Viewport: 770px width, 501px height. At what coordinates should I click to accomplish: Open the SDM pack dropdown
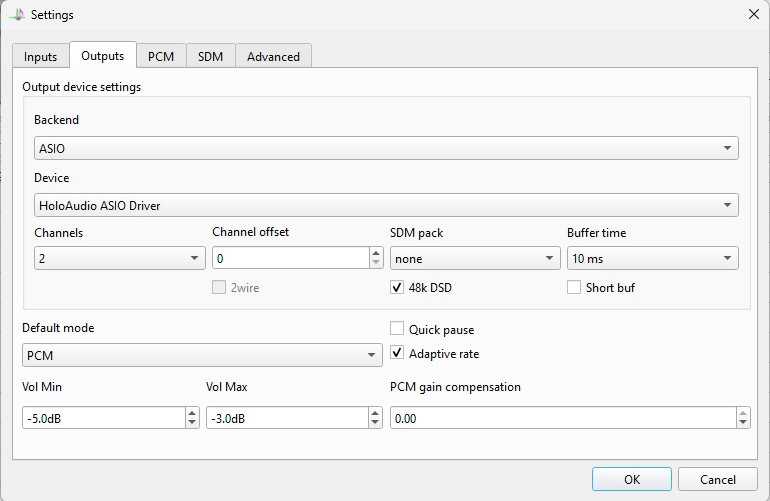point(475,259)
